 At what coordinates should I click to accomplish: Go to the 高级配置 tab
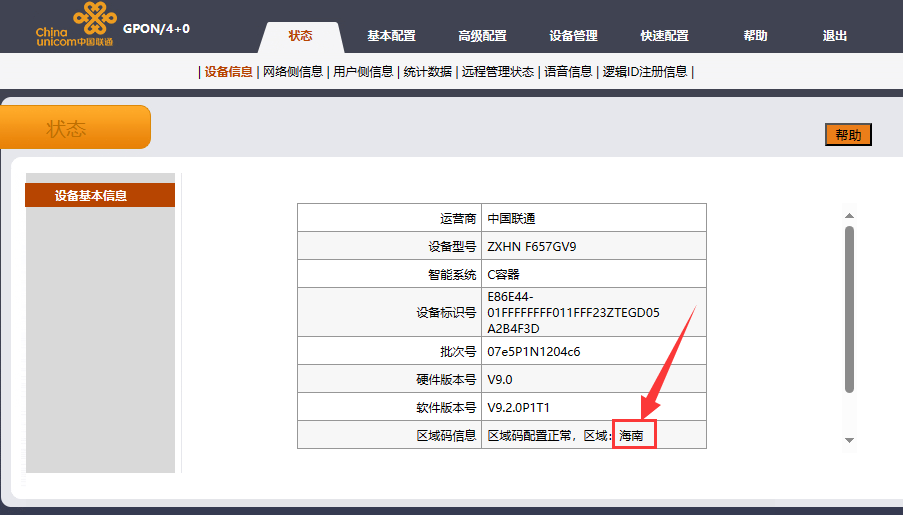tap(482, 36)
